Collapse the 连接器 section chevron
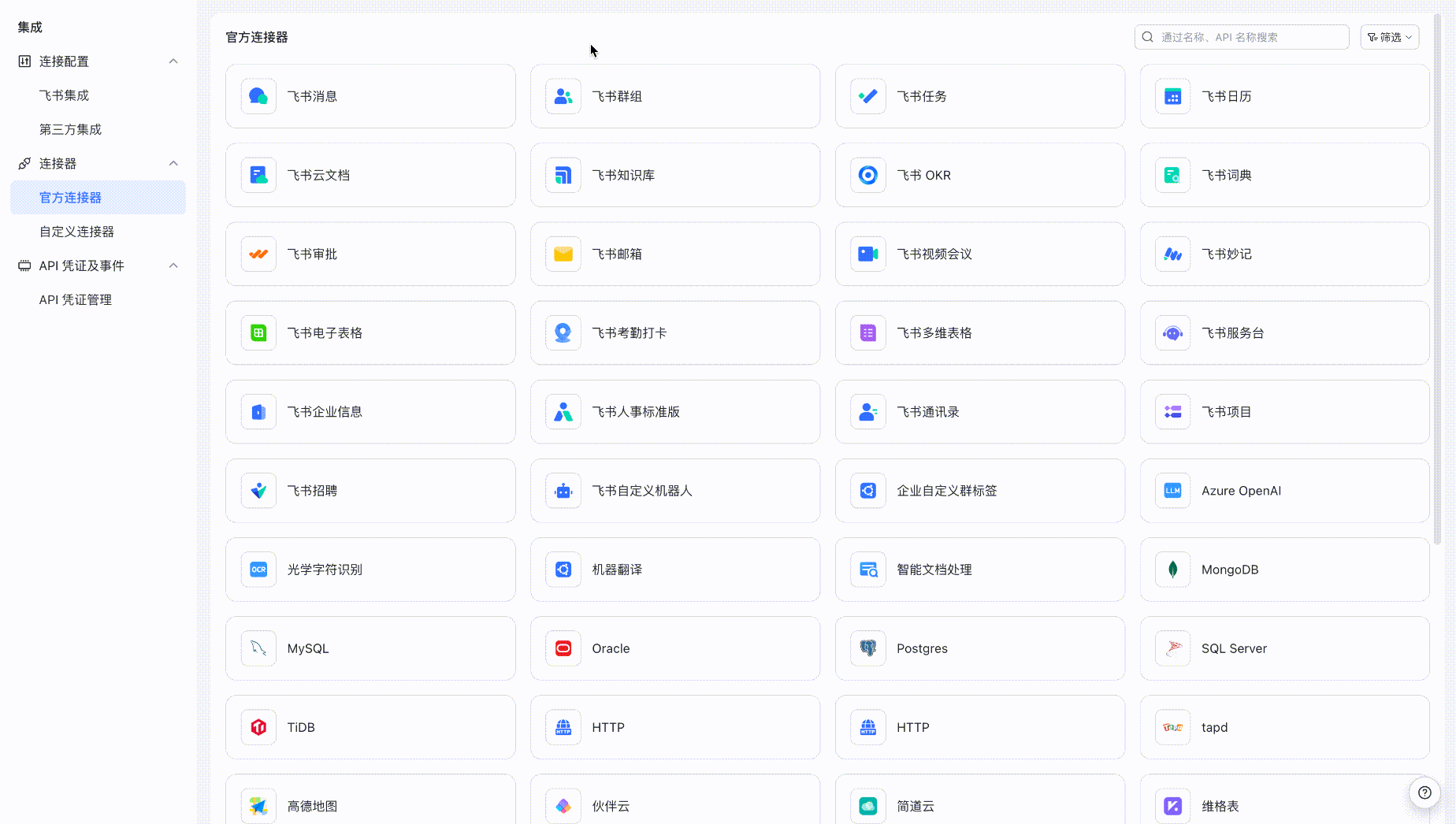 tap(173, 163)
